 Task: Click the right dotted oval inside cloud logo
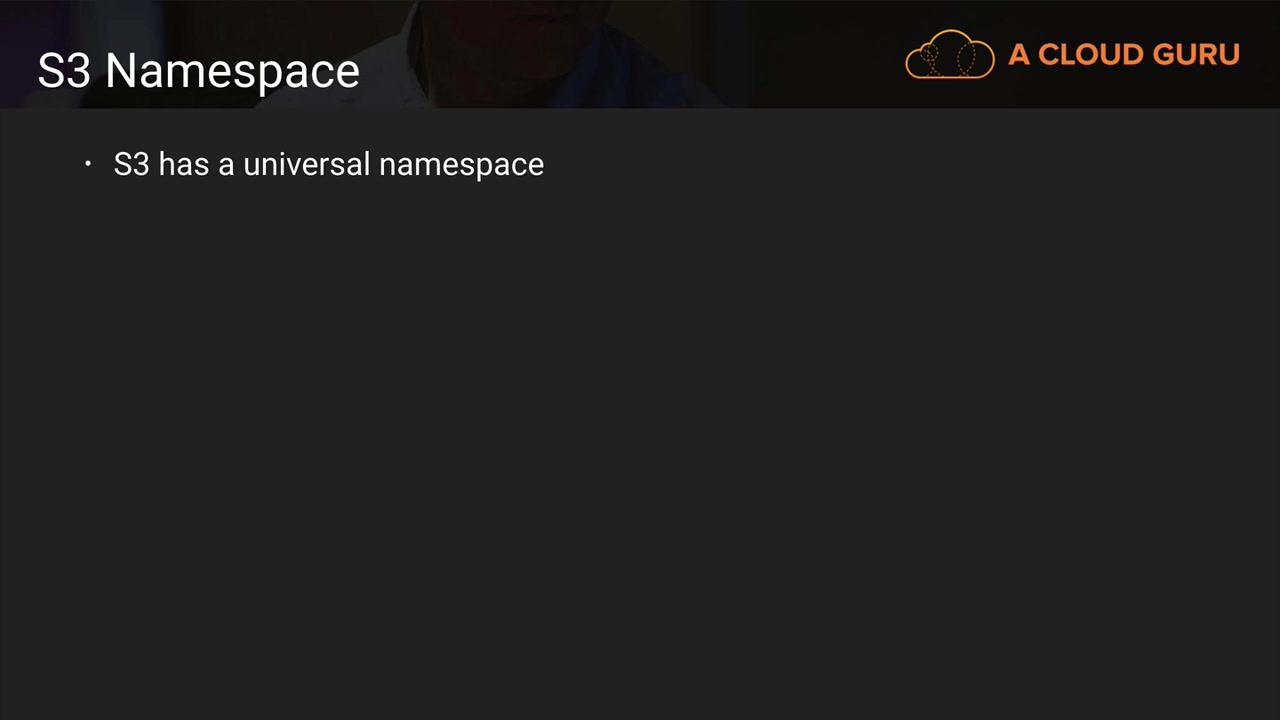tap(966, 60)
